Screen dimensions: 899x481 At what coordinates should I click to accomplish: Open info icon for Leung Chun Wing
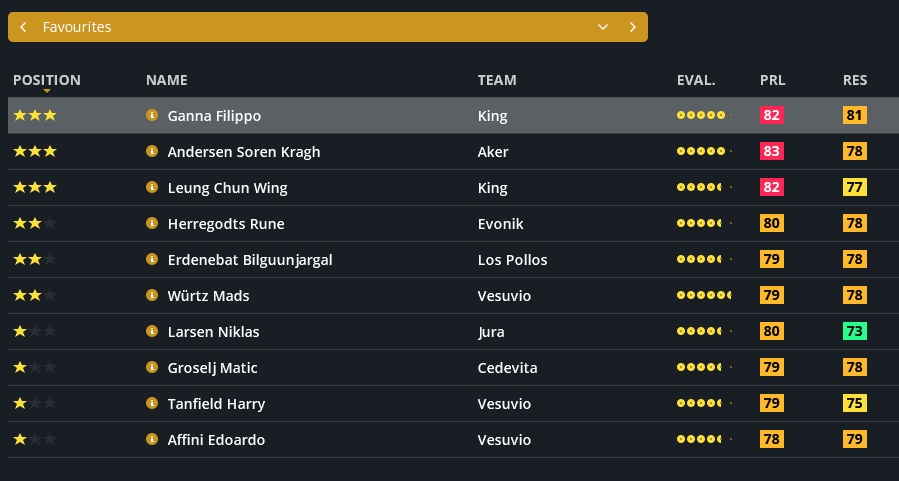coord(152,188)
